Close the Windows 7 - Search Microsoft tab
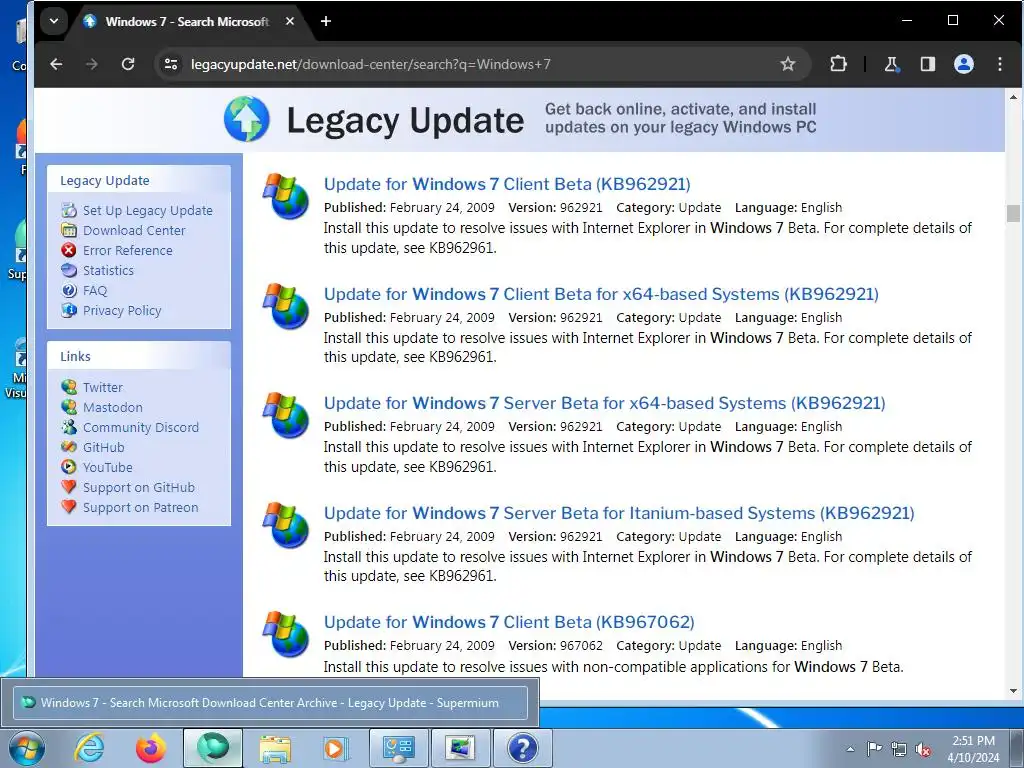The height and width of the screenshot is (768, 1024). 290,21
